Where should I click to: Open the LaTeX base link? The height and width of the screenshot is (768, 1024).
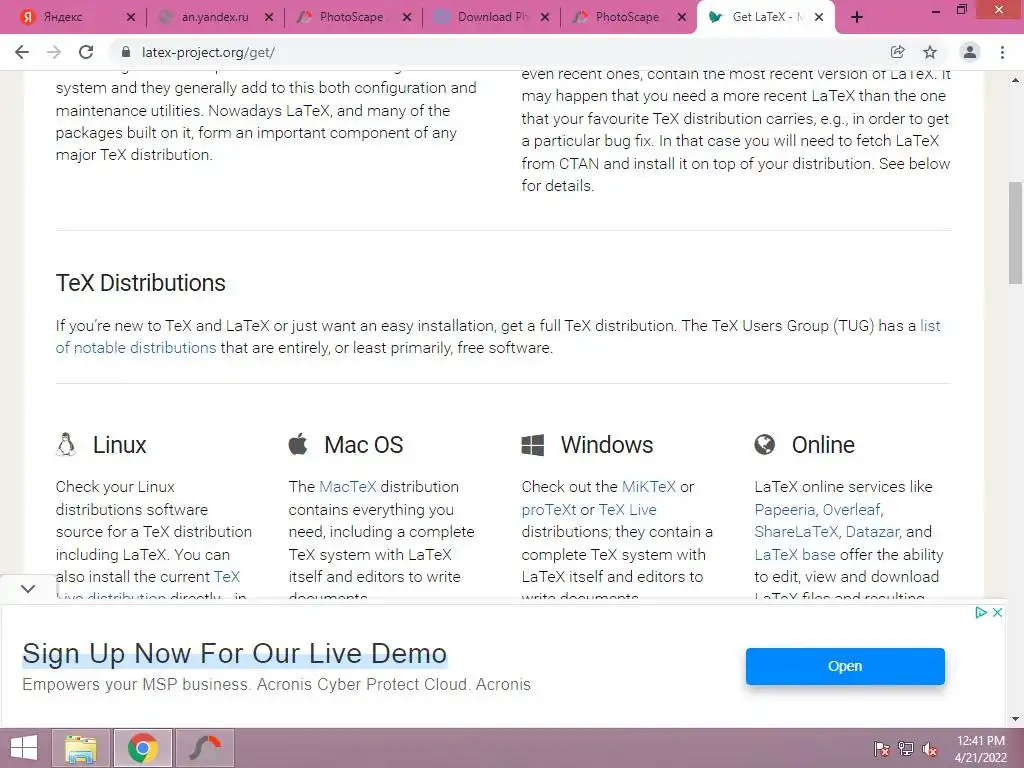click(x=795, y=554)
